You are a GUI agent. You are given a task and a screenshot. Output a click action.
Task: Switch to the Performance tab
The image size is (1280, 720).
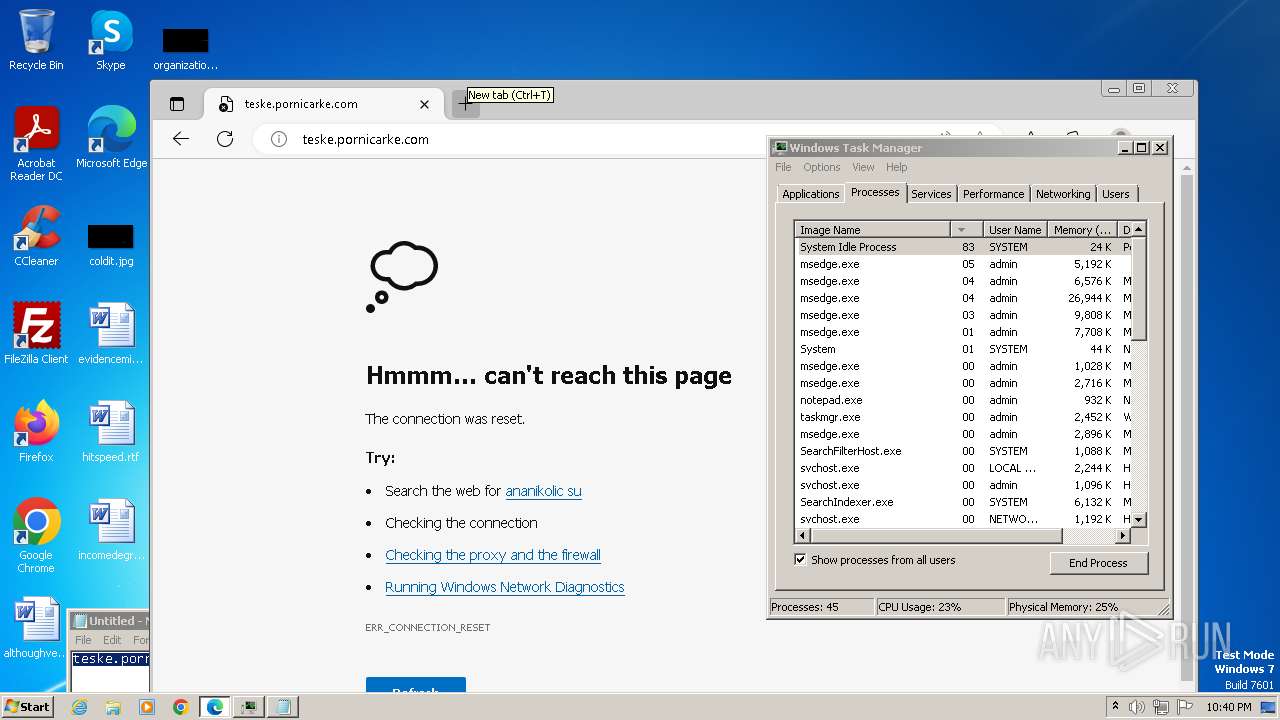[x=994, y=194]
